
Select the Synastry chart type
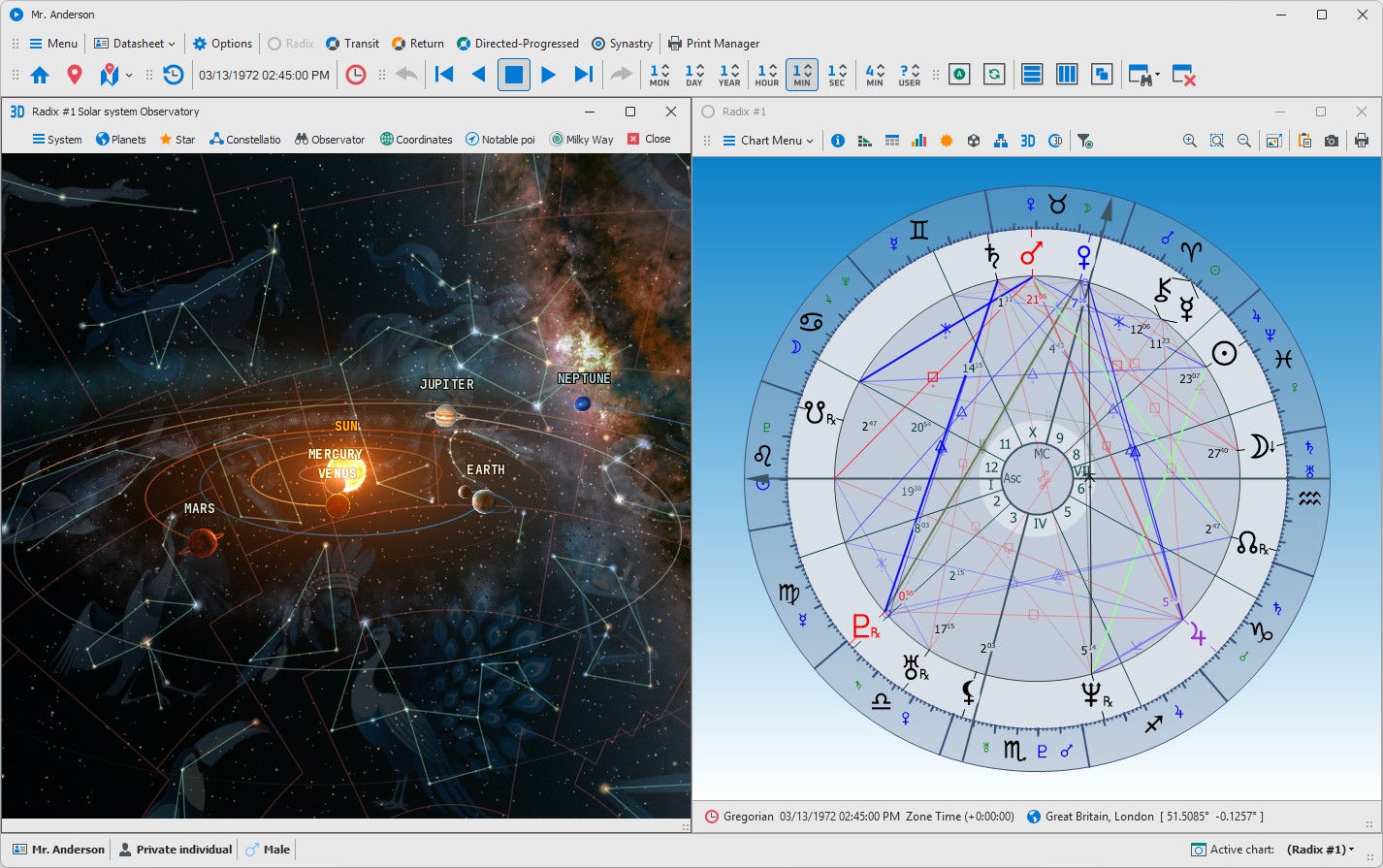pyautogui.click(x=622, y=44)
